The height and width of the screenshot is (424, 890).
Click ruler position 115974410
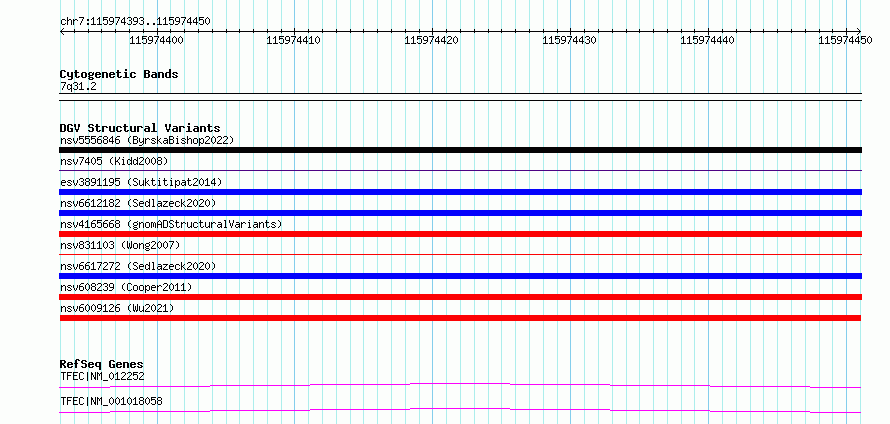coord(293,40)
